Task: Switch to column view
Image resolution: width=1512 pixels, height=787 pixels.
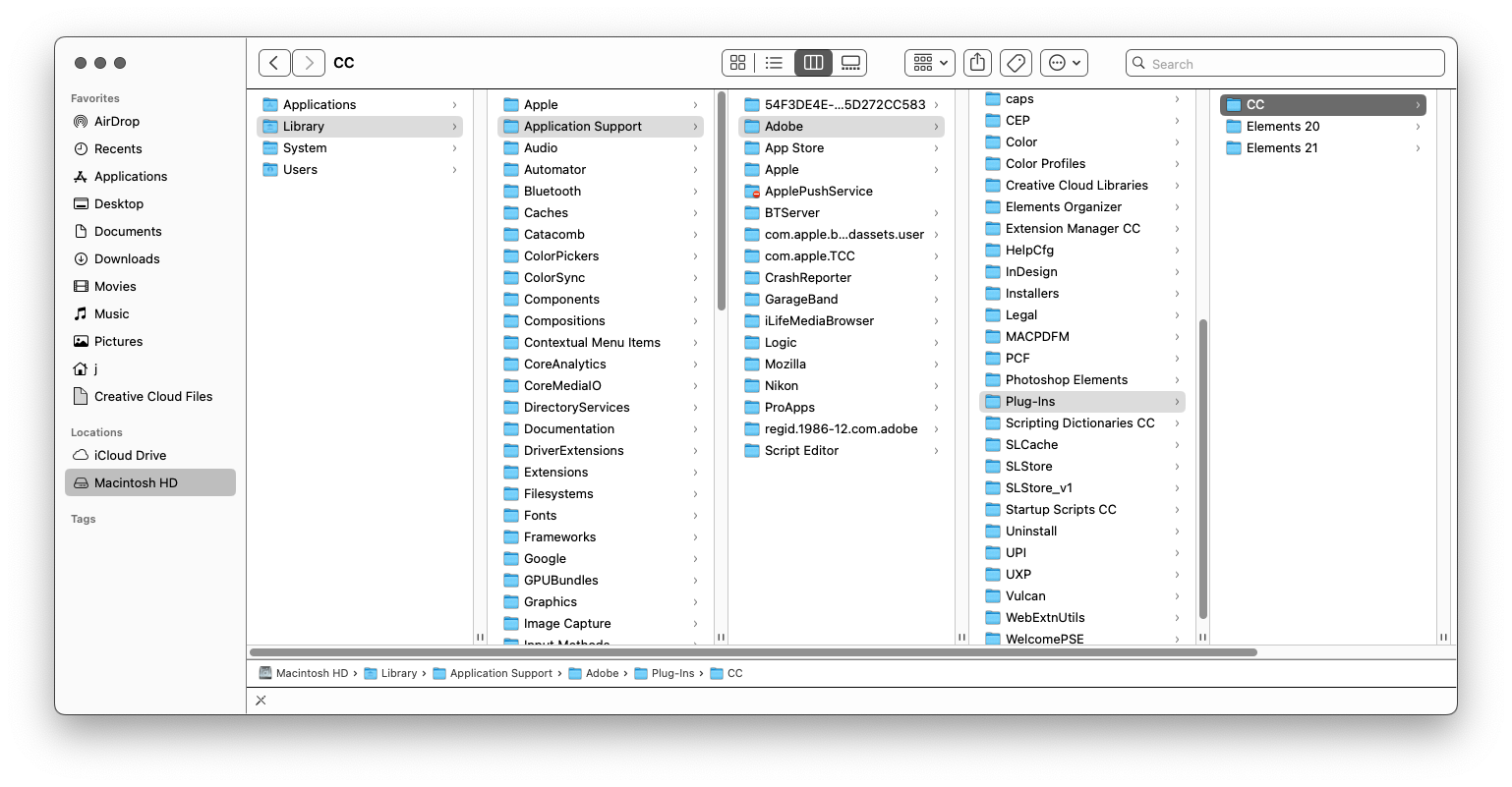Action: click(x=813, y=63)
